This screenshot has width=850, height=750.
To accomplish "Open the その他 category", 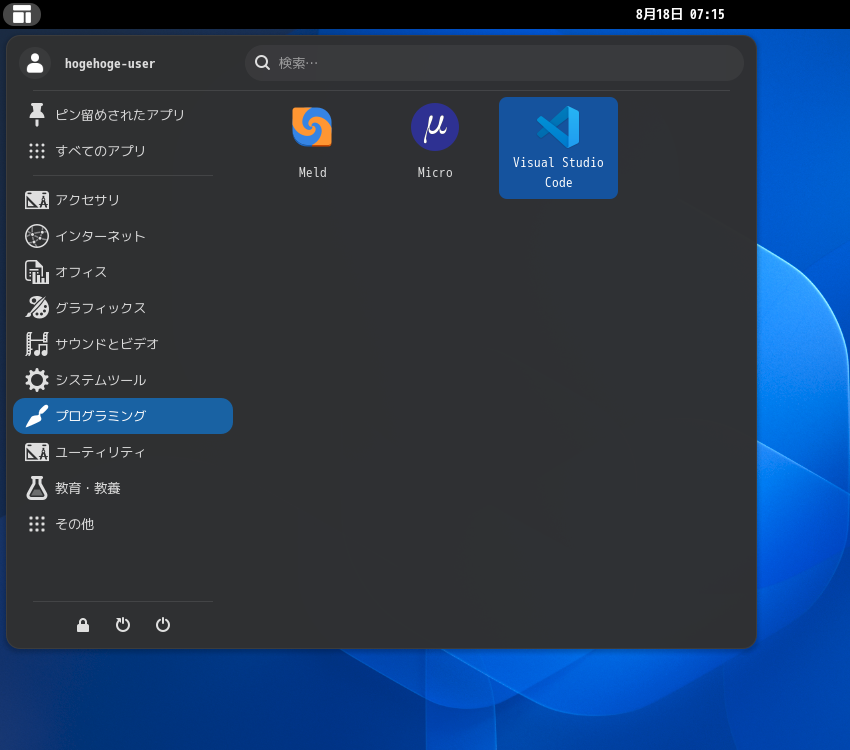I will coord(123,524).
